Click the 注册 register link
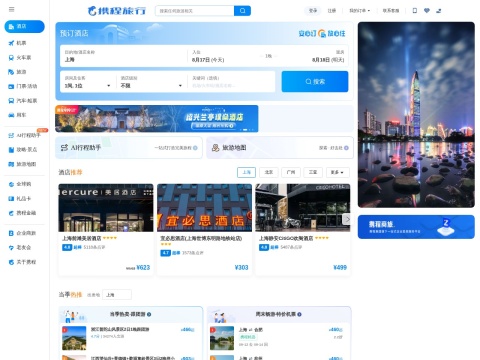This screenshot has width=480, height=360. pos(332,11)
